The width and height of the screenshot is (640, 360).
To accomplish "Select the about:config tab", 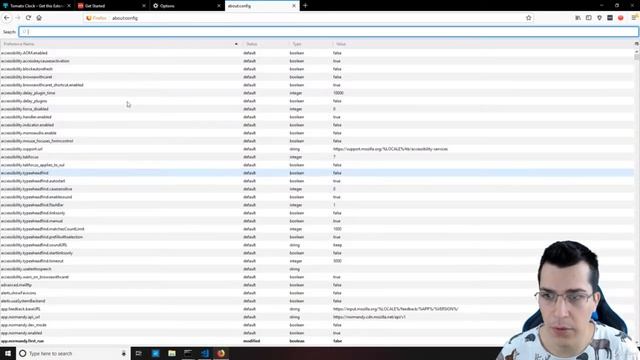I will coord(262,6).
